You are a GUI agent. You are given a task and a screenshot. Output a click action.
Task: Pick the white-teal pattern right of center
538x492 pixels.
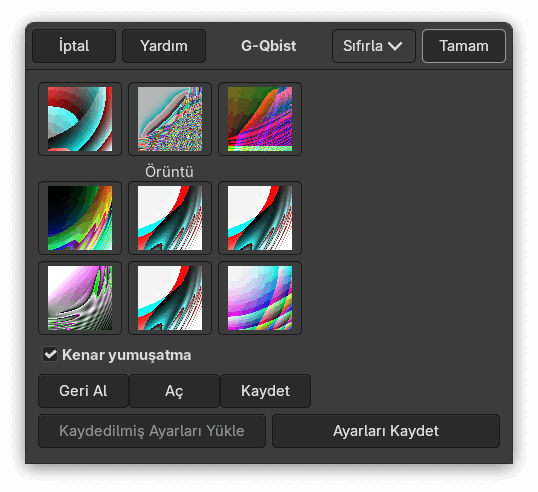click(260, 218)
